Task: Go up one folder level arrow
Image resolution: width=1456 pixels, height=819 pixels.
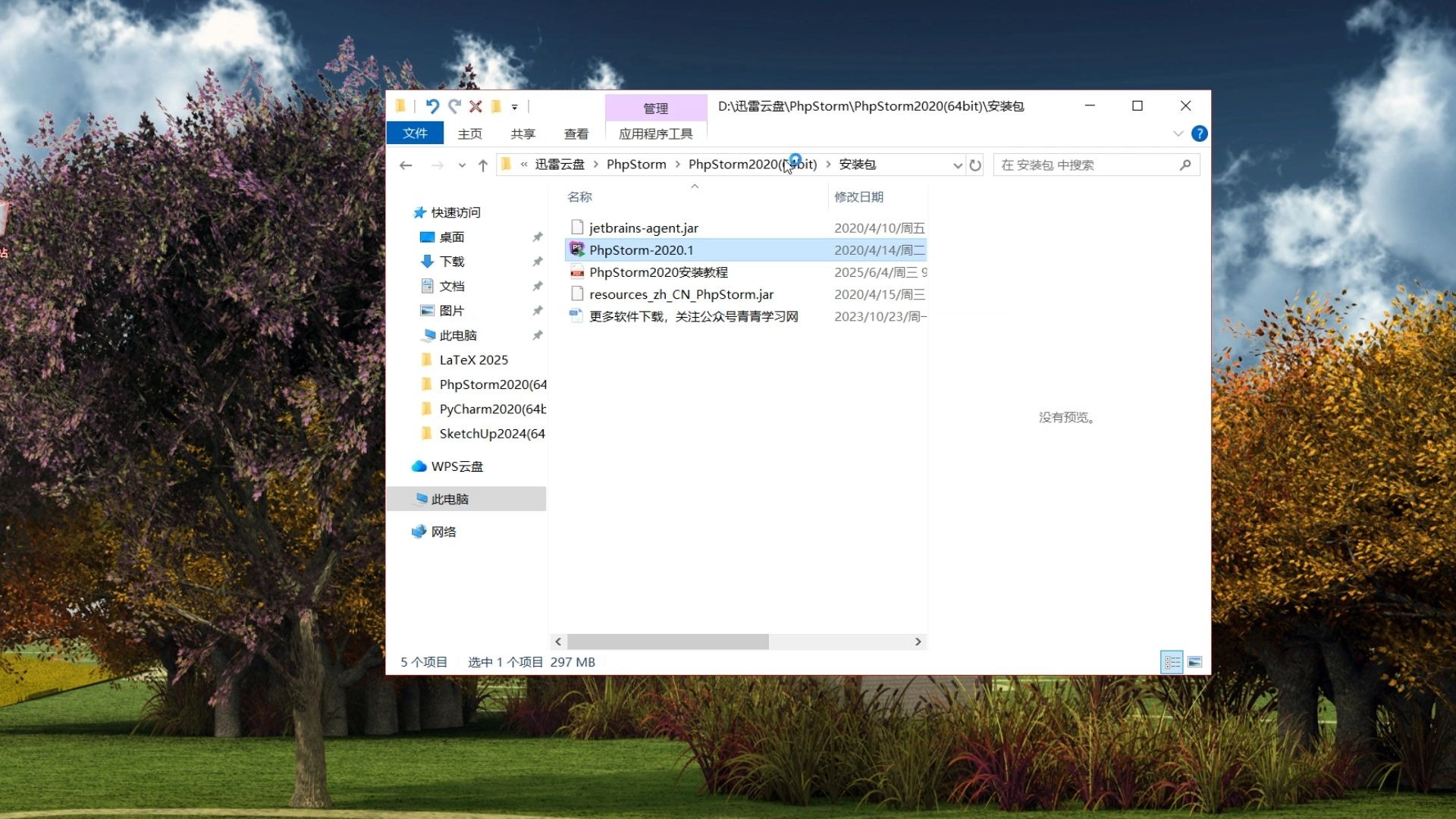Action: click(x=483, y=165)
